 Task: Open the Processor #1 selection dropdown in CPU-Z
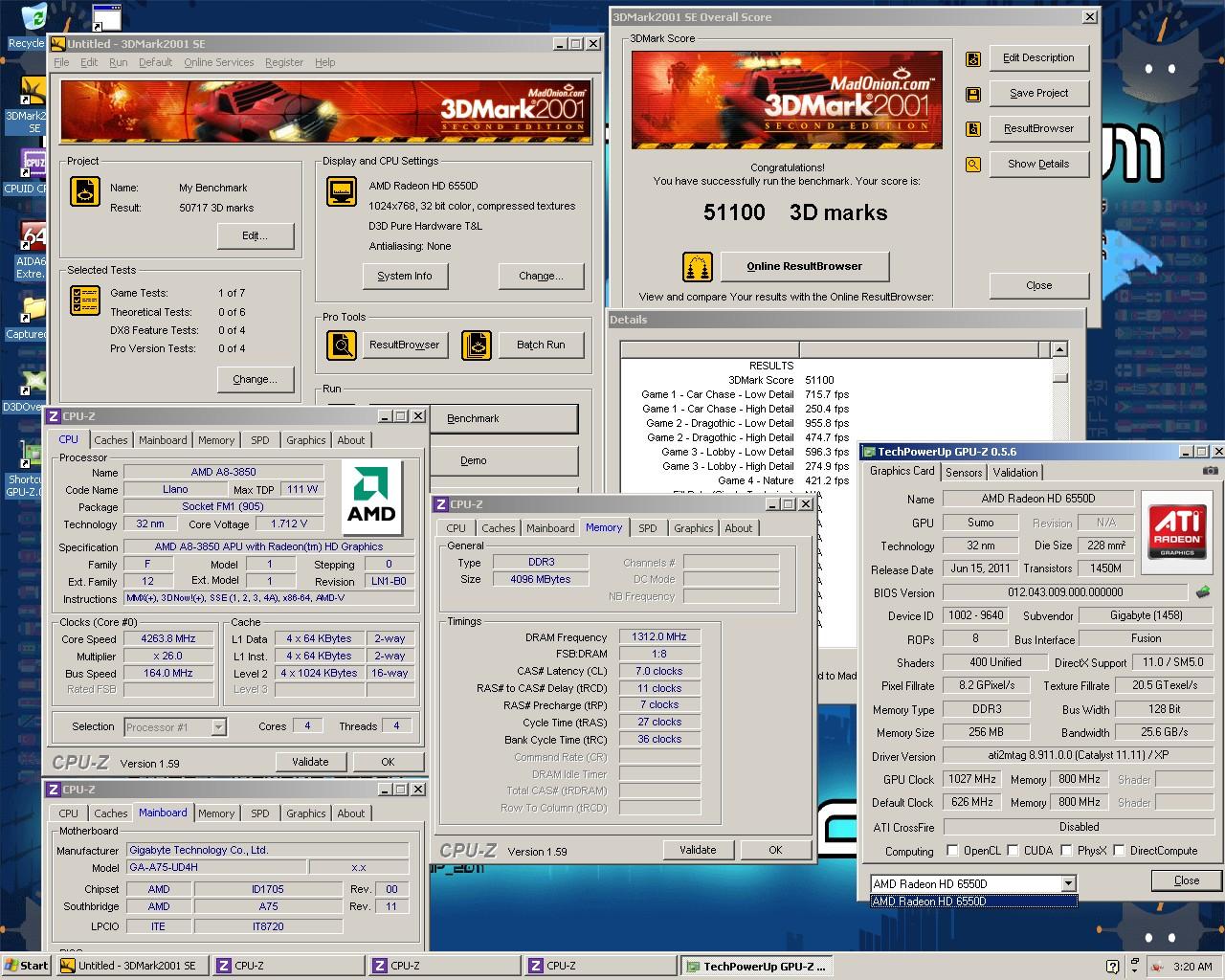coord(218,727)
